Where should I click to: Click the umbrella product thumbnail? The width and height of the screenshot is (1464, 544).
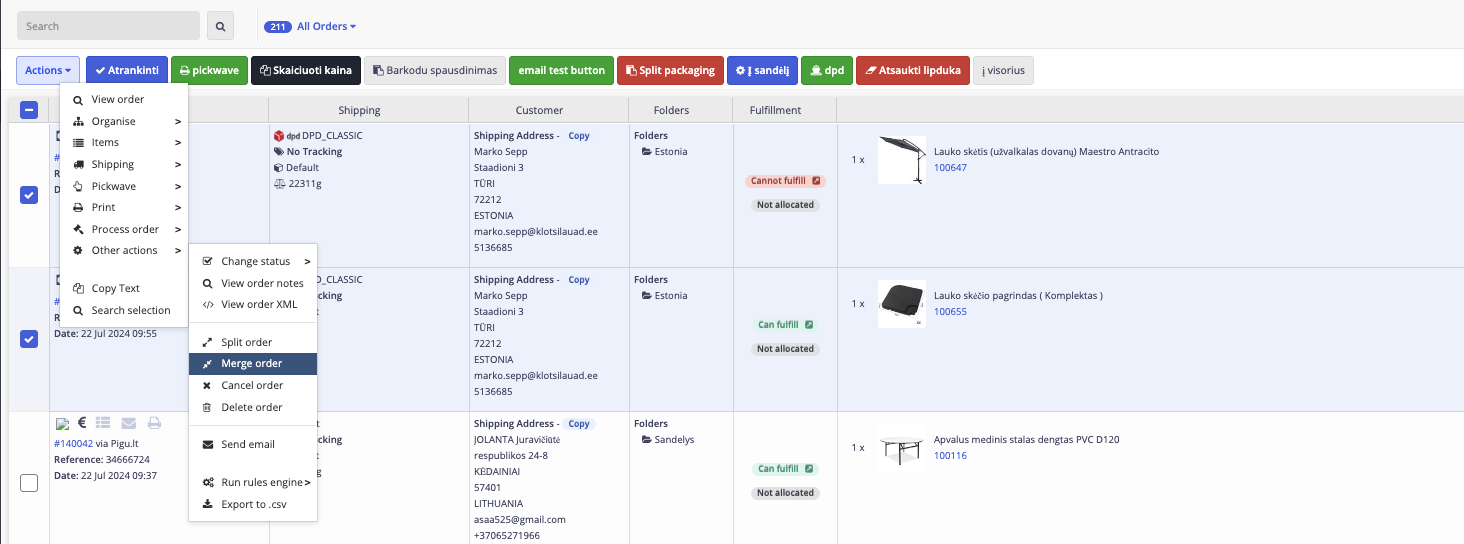901,160
